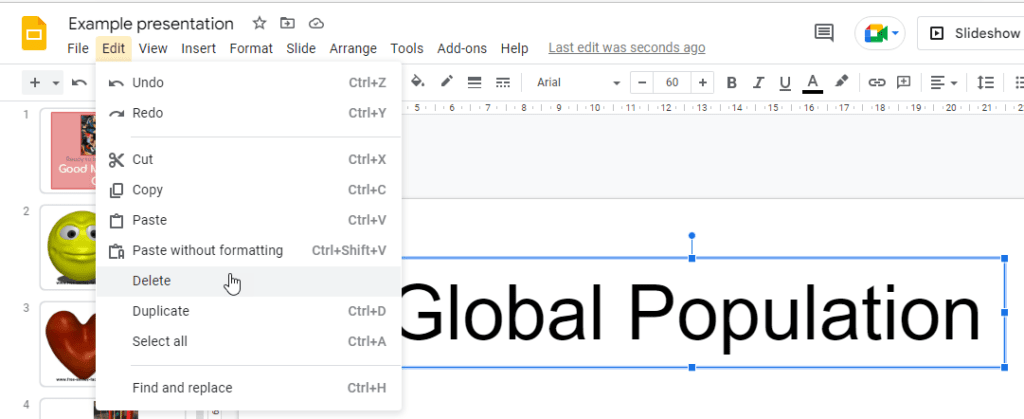Viewport: 1024px width, 419px height.
Task: Insert a link from the toolbar
Action: click(x=876, y=82)
